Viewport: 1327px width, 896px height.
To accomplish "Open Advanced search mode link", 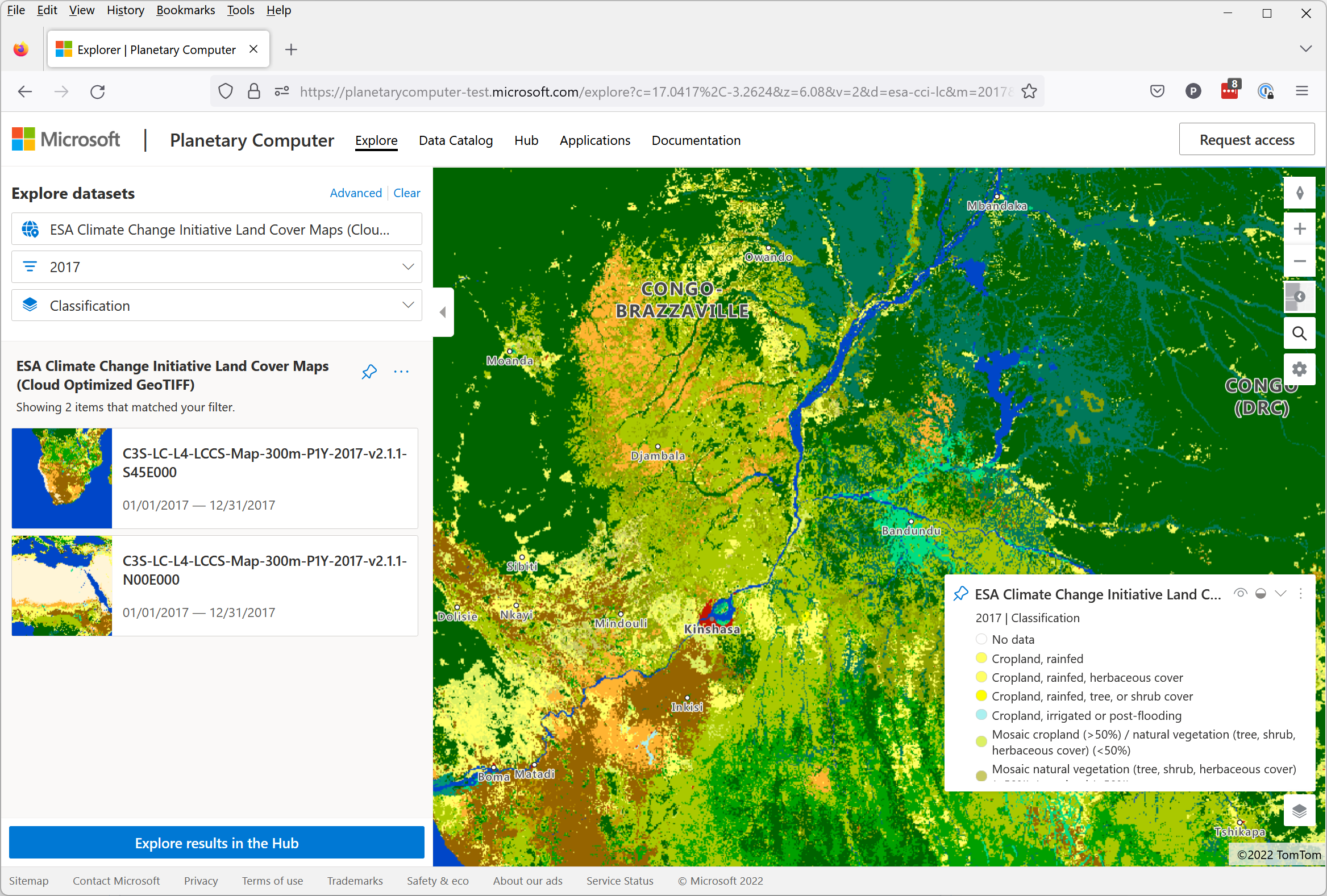I will 355,193.
